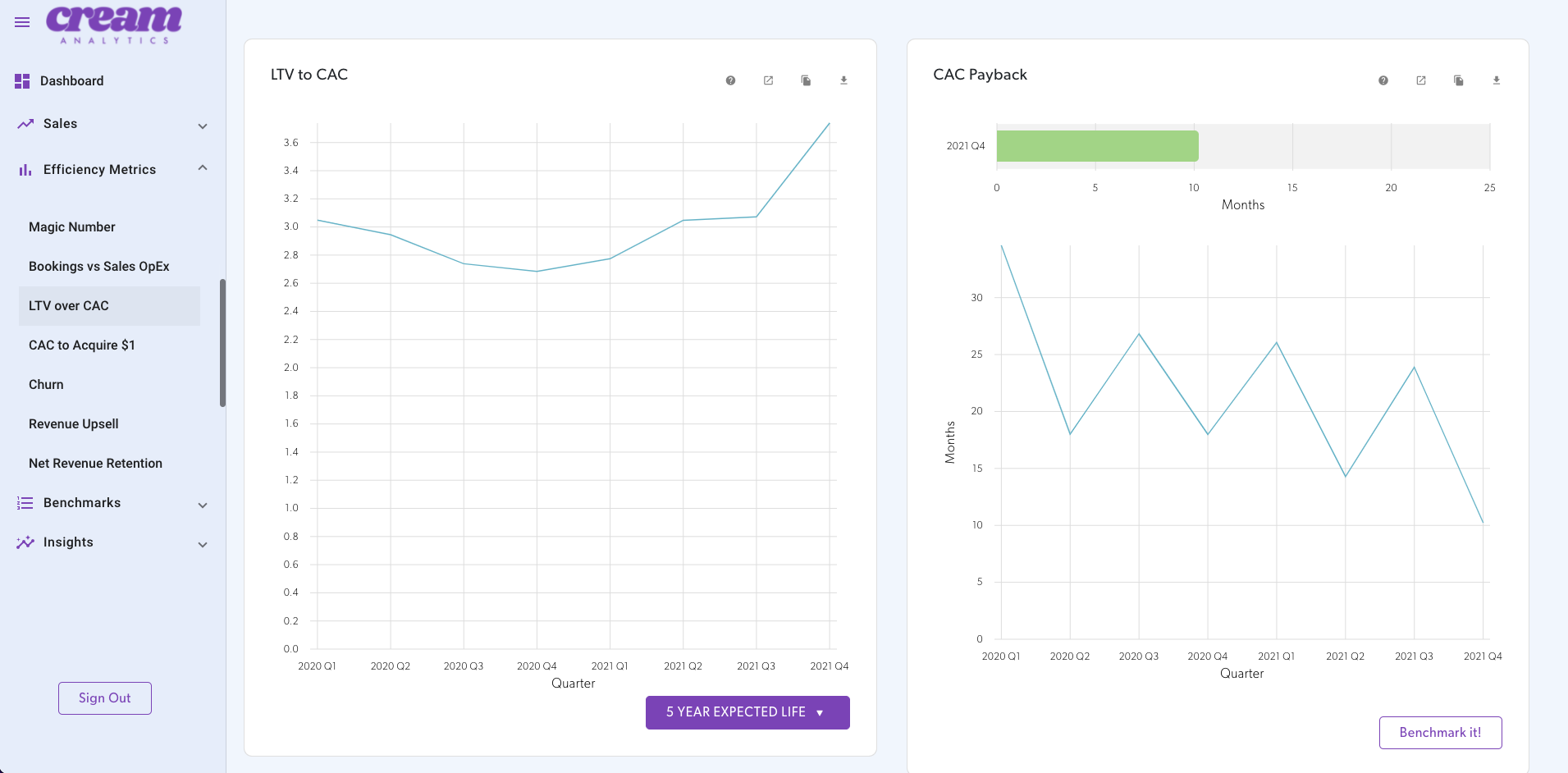The image size is (1568, 773).
Task: Select Magic Number from the sidebar
Action: tap(72, 226)
